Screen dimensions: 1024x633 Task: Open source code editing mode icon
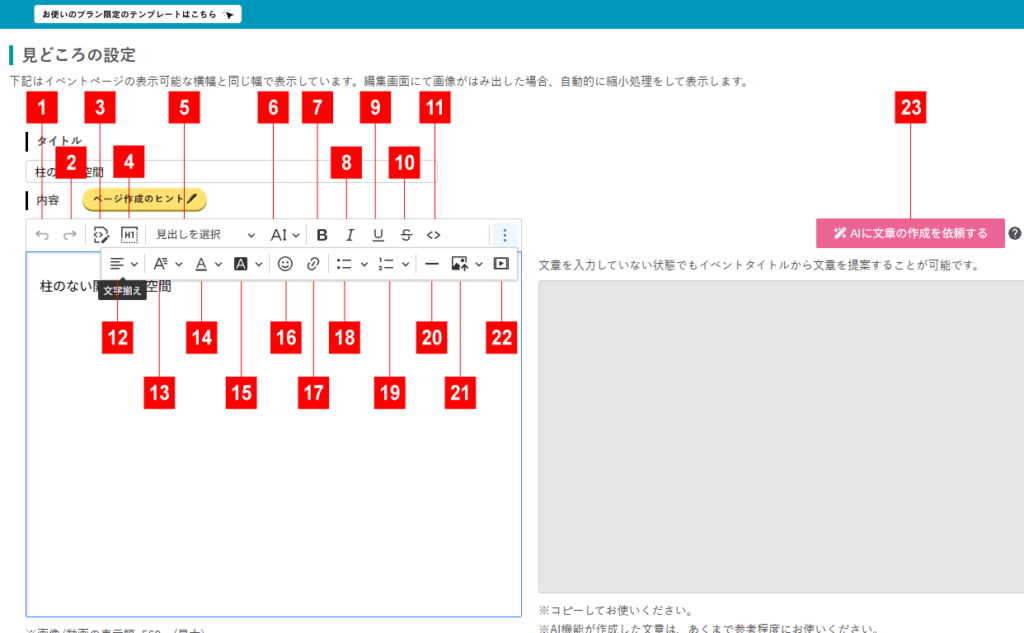[100, 235]
